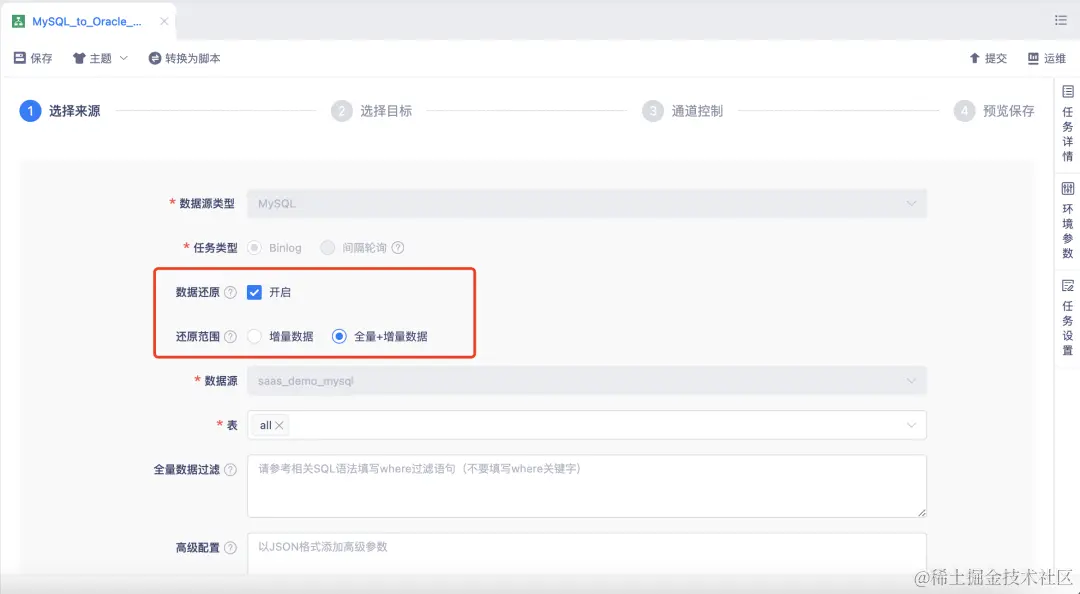
Task: Click the convert-to-script icon
Action: pos(155,59)
